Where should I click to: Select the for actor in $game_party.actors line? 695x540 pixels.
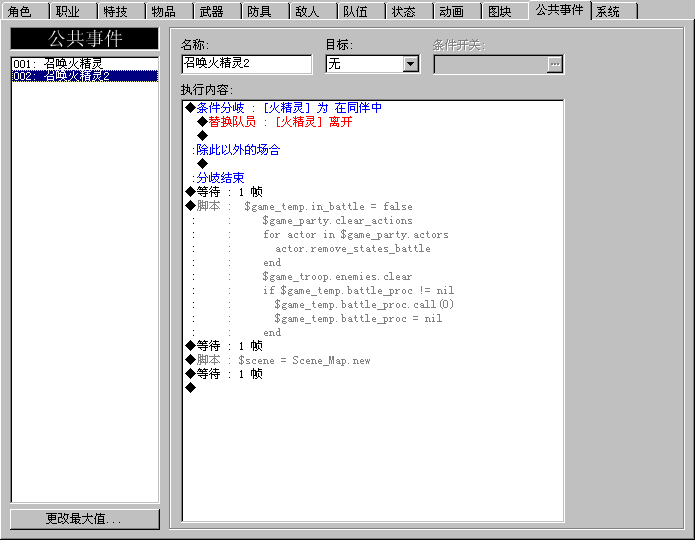pyautogui.click(x=372, y=235)
